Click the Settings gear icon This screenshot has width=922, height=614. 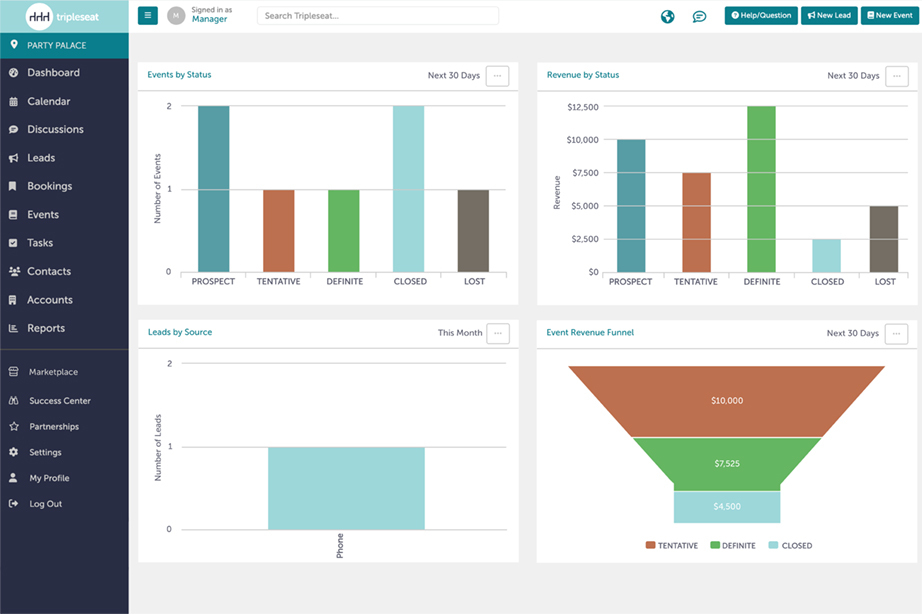pos(14,452)
